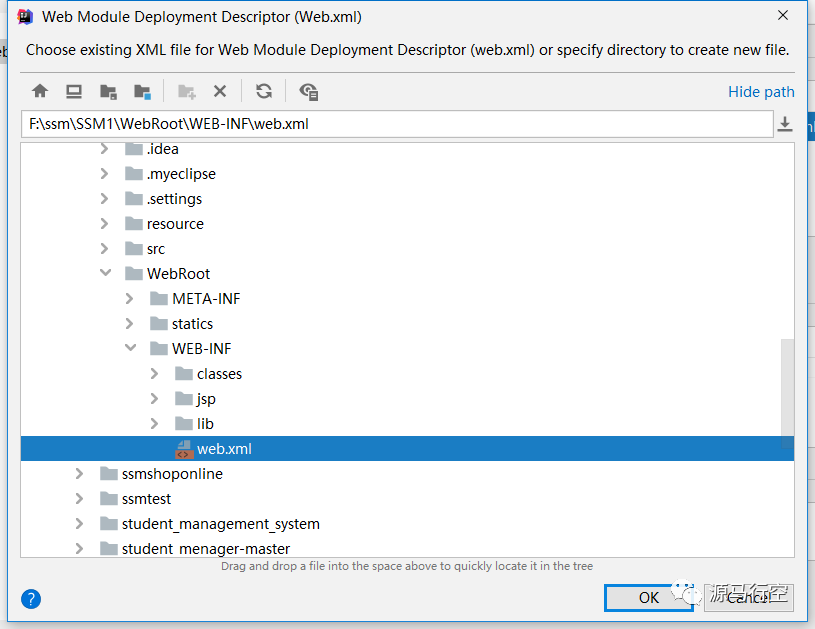
Task: Go to the module directory
Action: [142, 91]
